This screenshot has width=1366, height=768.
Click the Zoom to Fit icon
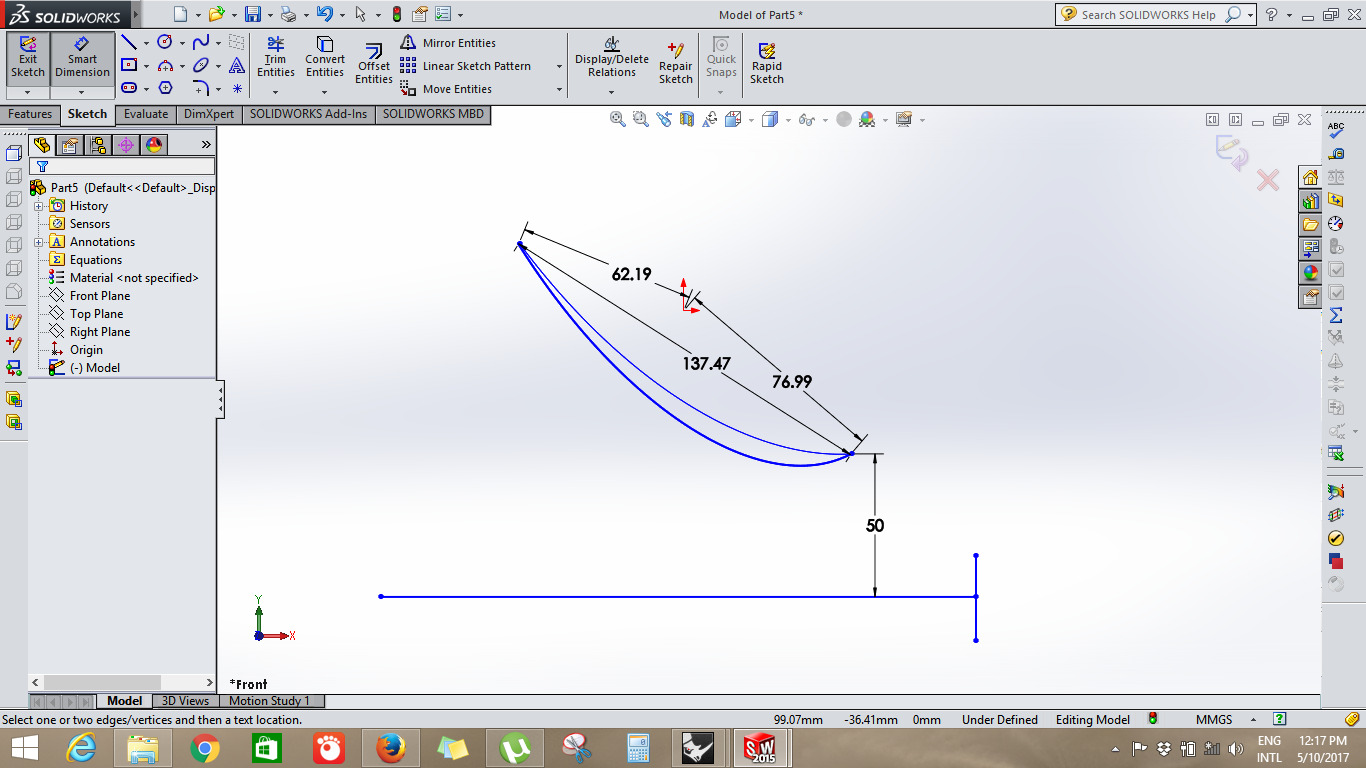pos(618,119)
